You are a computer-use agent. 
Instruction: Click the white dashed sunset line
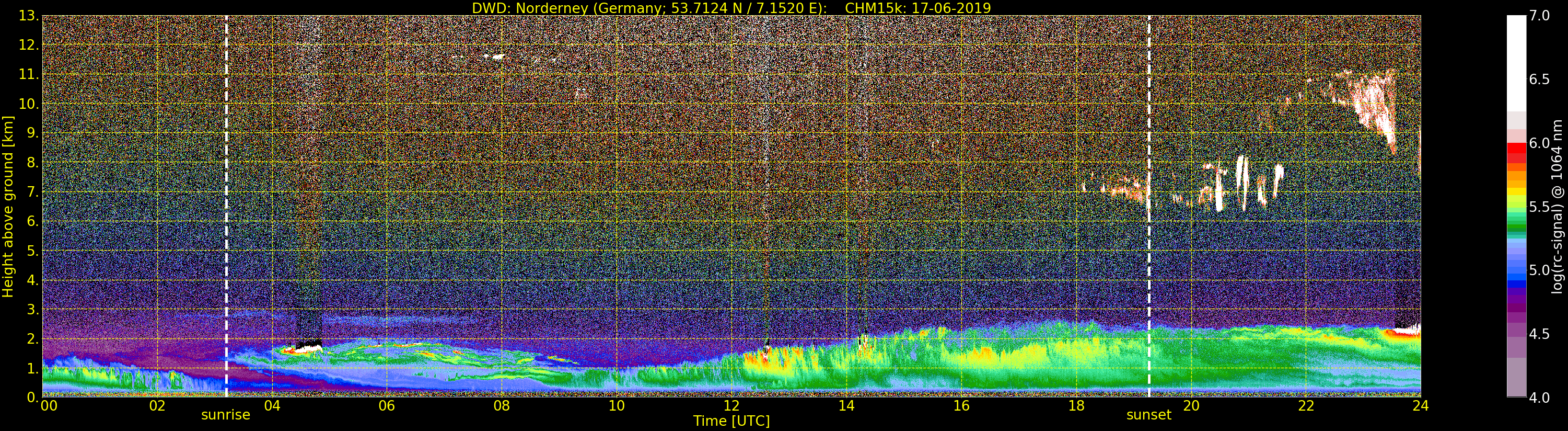point(1148,206)
